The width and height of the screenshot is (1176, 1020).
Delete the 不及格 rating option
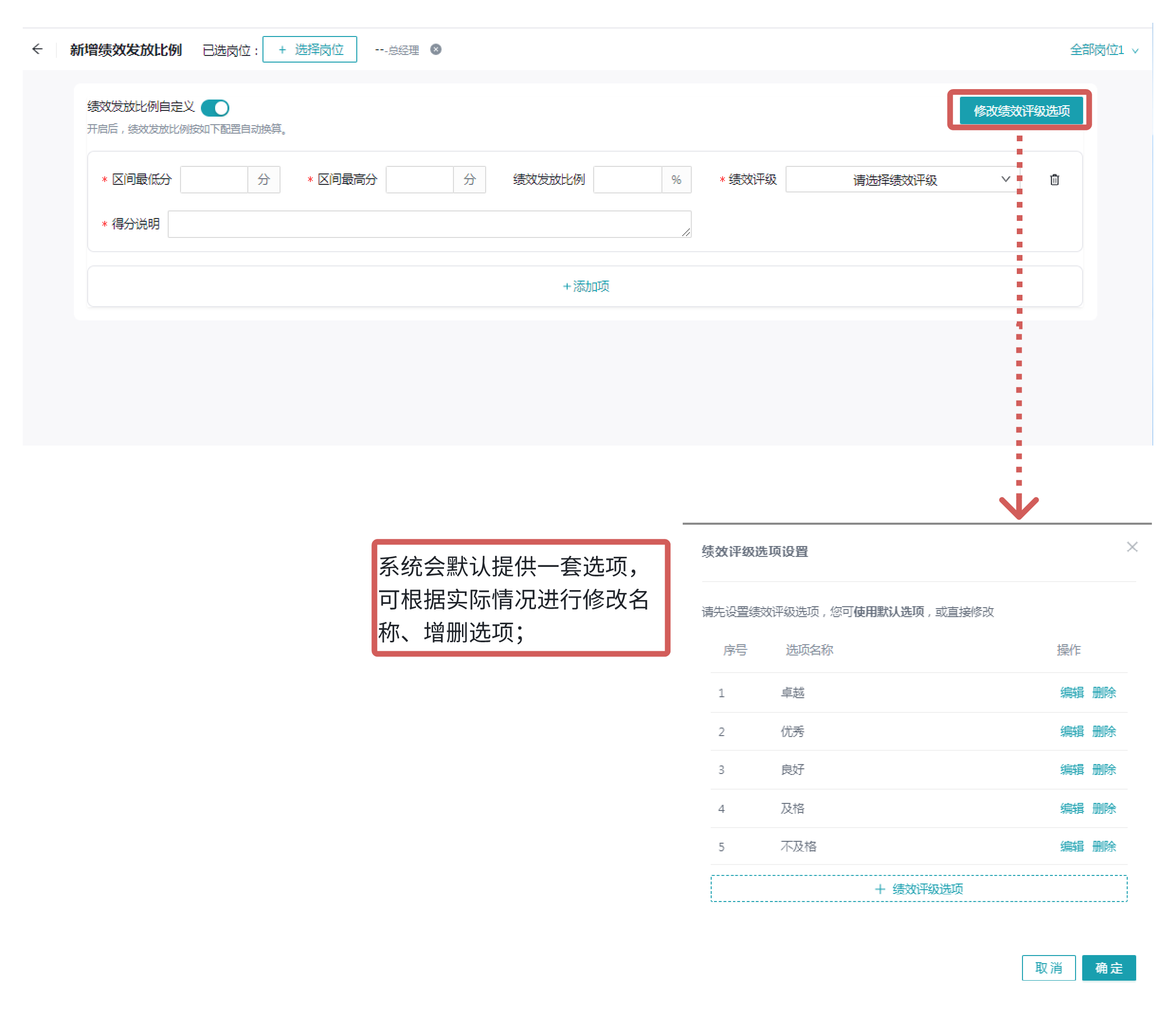tap(1104, 847)
